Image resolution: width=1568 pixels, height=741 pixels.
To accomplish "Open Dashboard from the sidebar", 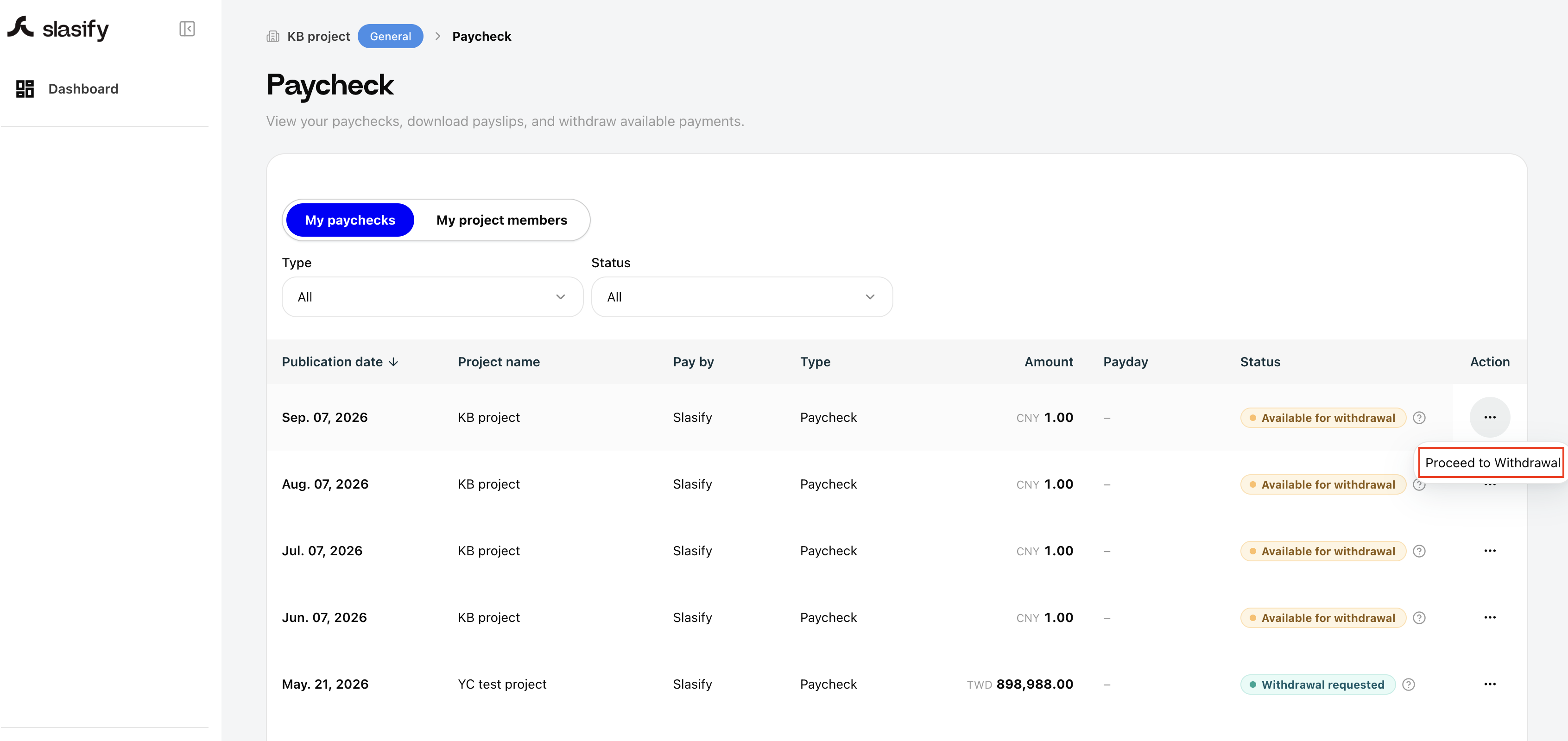I will tap(83, 89).
